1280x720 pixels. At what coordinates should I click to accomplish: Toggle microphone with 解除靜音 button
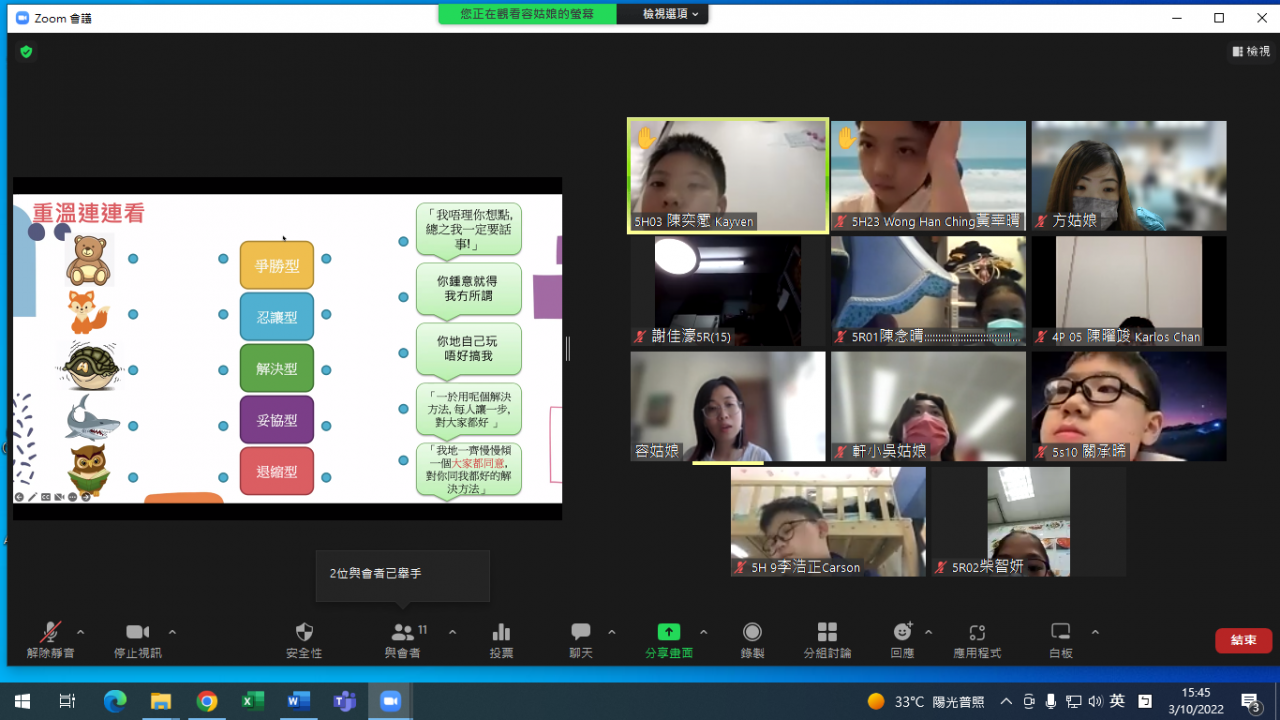tap(50, 632)
